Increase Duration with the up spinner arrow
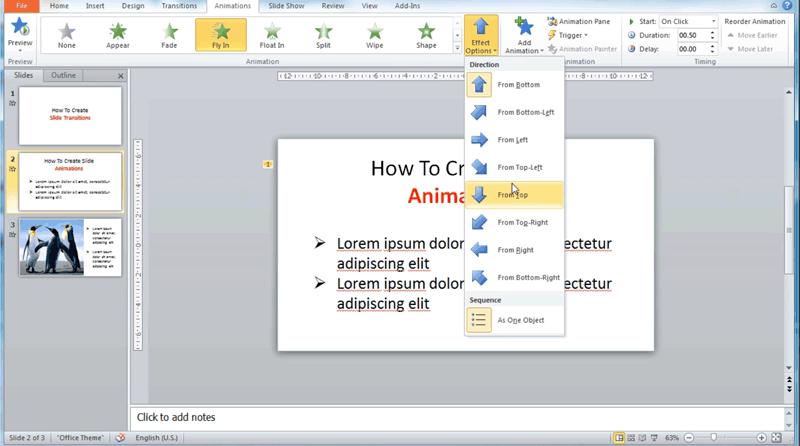Viewport: 800px width, 446px height. pos(712,32)
